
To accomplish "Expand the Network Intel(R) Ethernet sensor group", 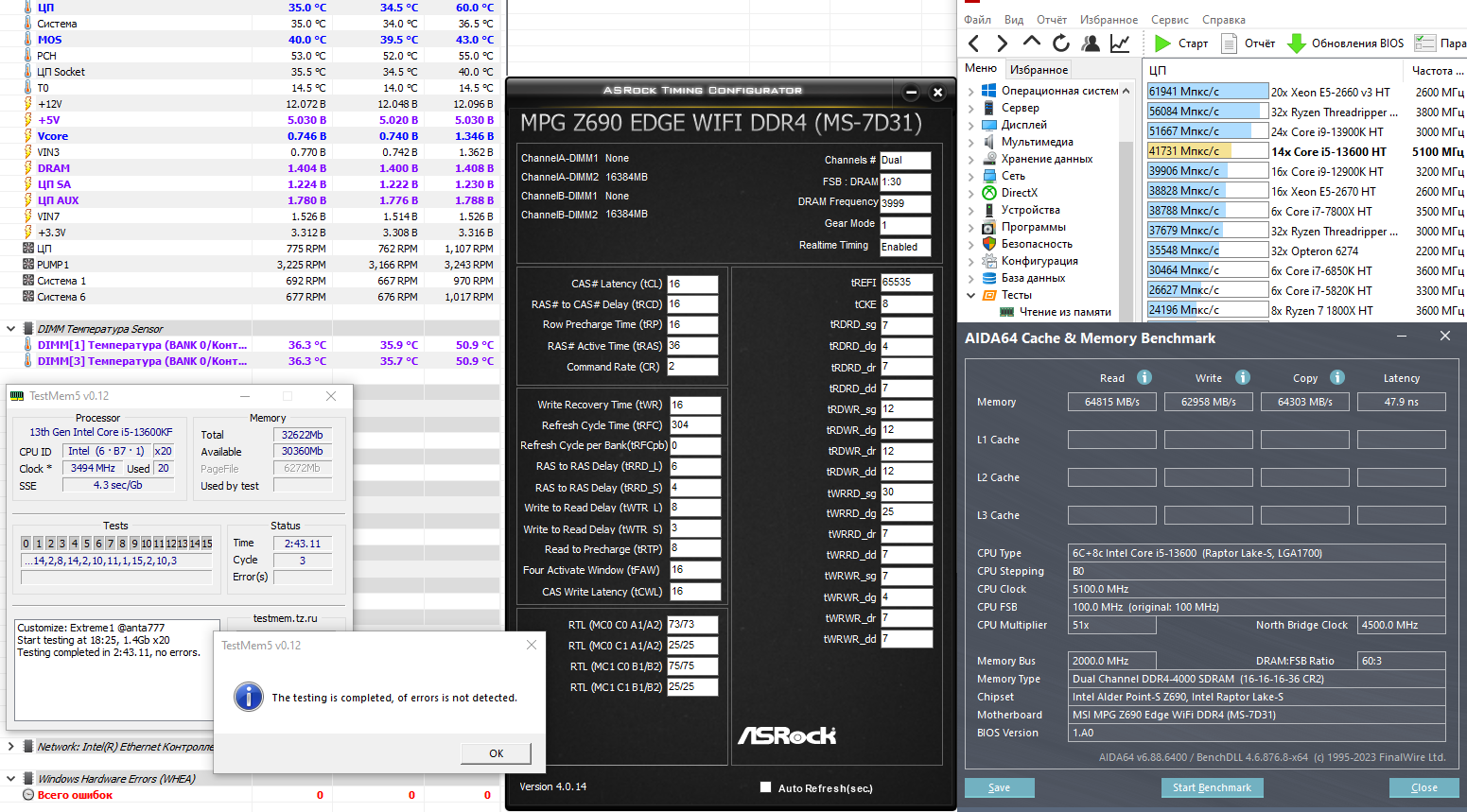I will (10, 747).
